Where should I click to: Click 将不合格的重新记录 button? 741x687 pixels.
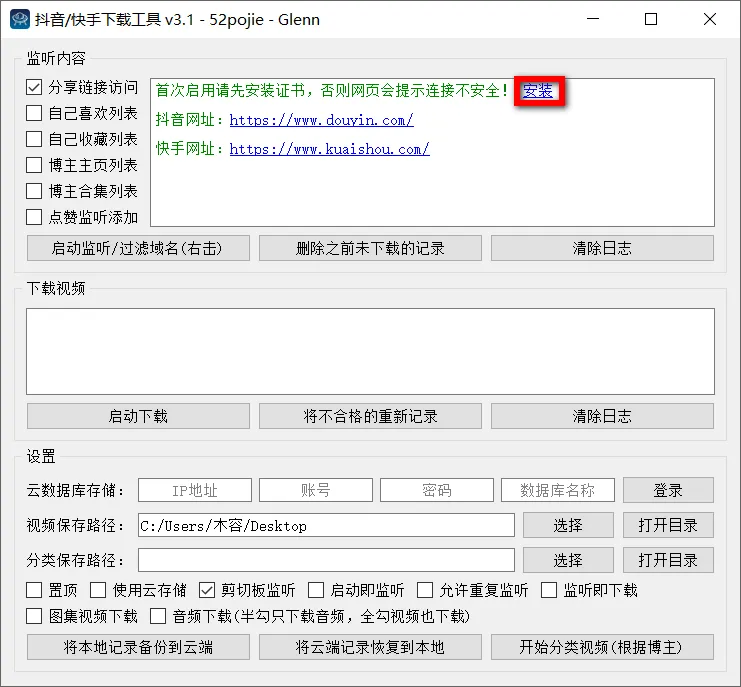[x=370, y=416]
